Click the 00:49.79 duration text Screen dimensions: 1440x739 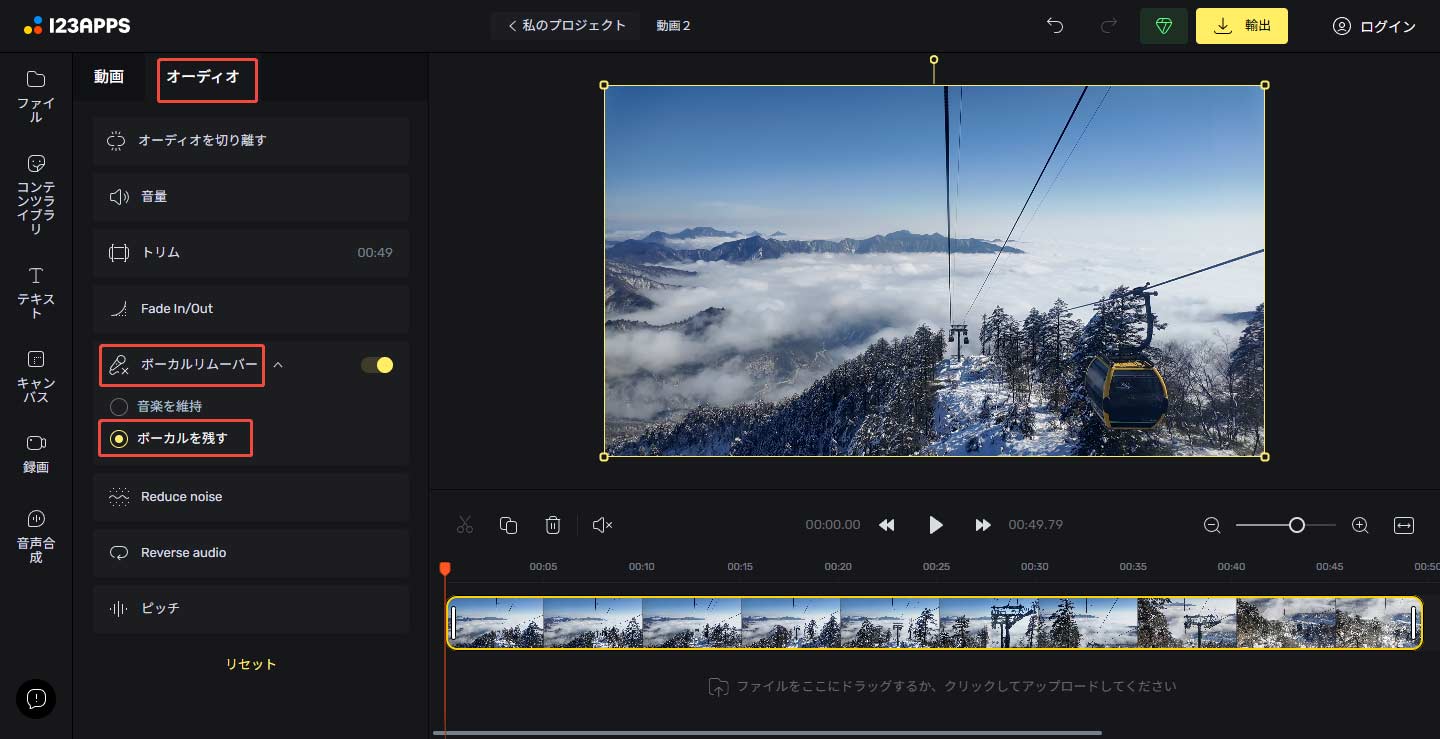pyautogui.click(x=1035, y=525)
